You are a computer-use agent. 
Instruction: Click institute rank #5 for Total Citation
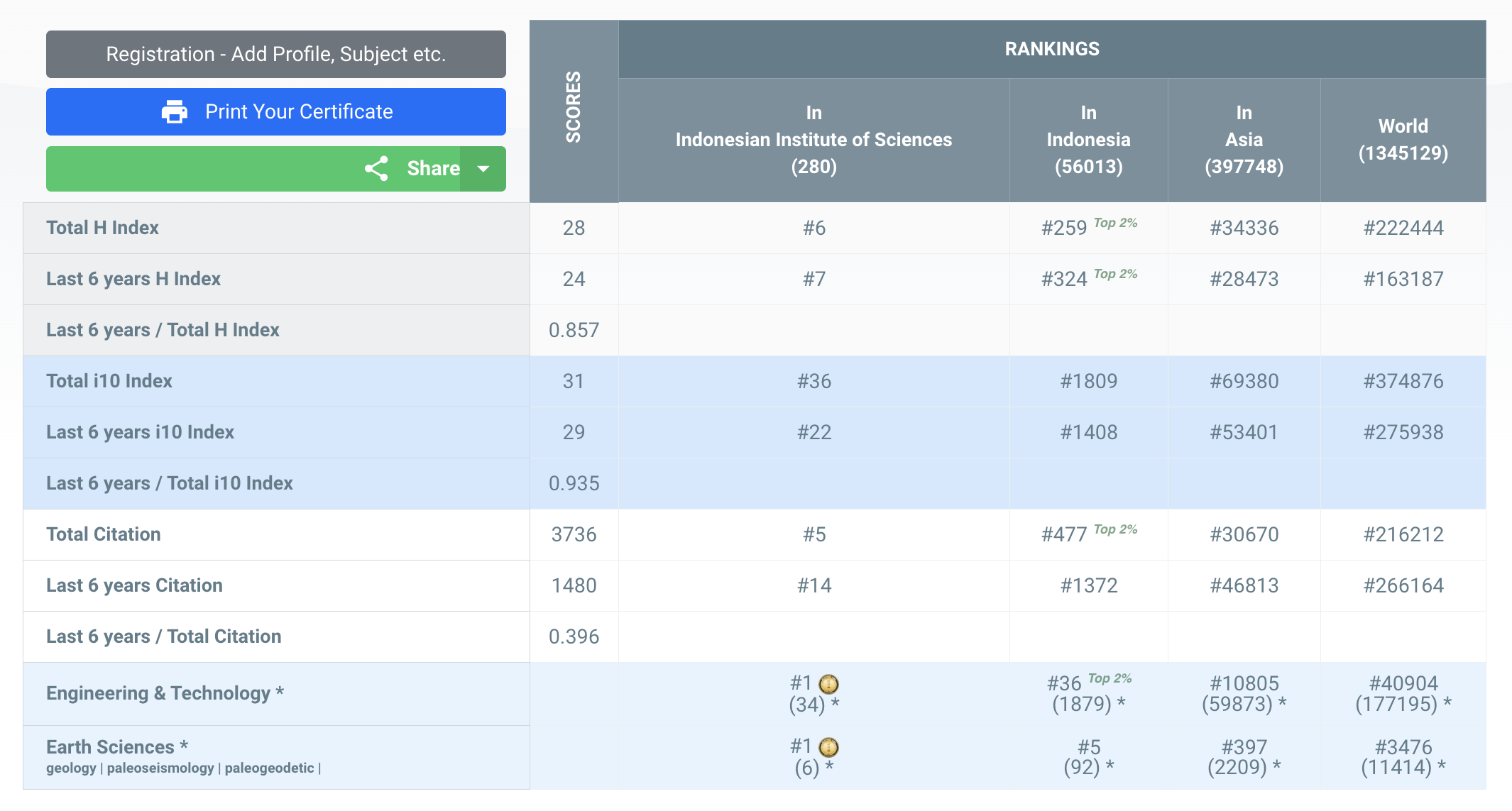tap(814, 534)
